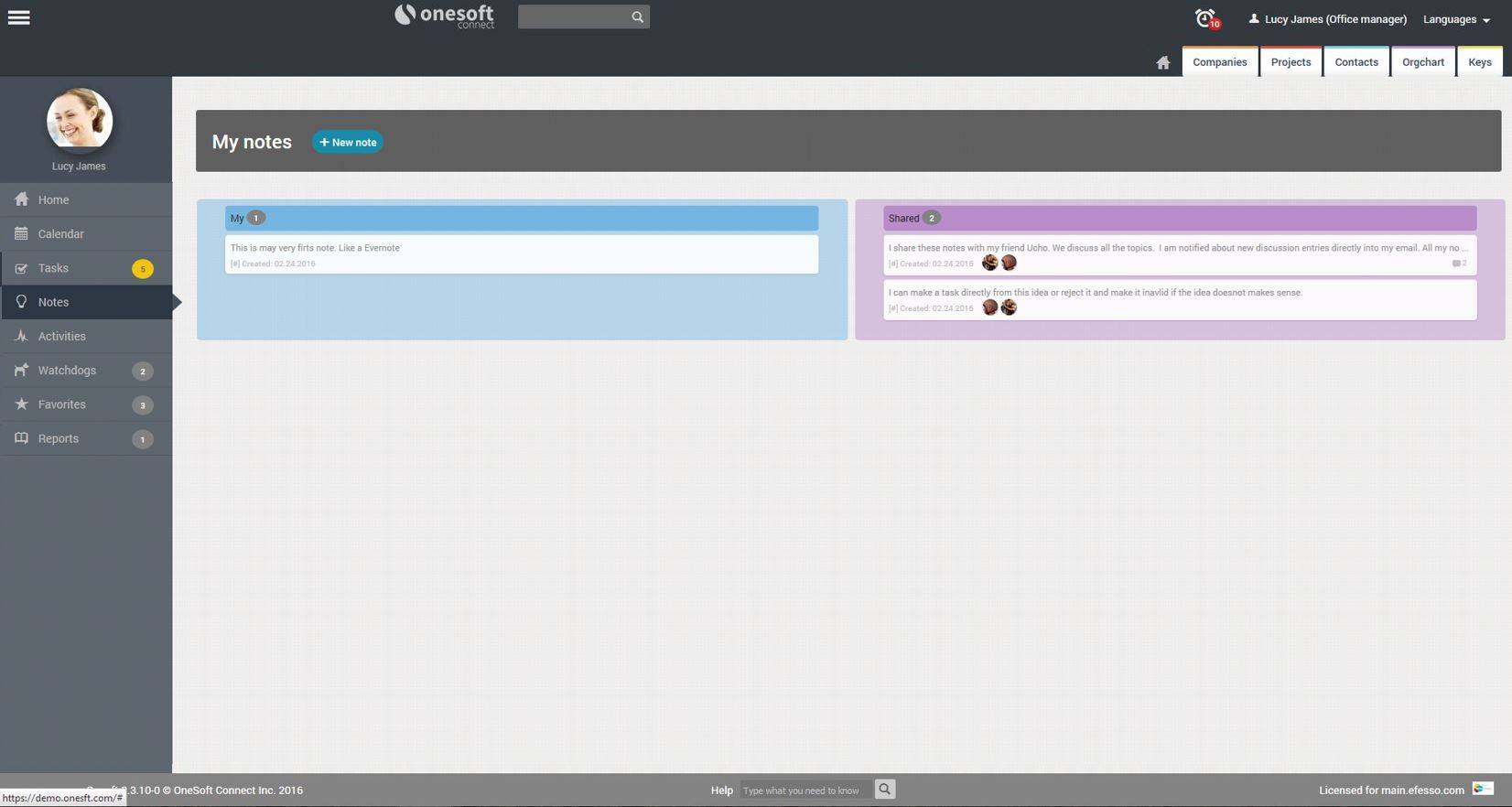Image resolution: width=1512 pixels, height=807 pixels.
Task: Click the 'My' notes column header
Action: [x=522, y=218]
